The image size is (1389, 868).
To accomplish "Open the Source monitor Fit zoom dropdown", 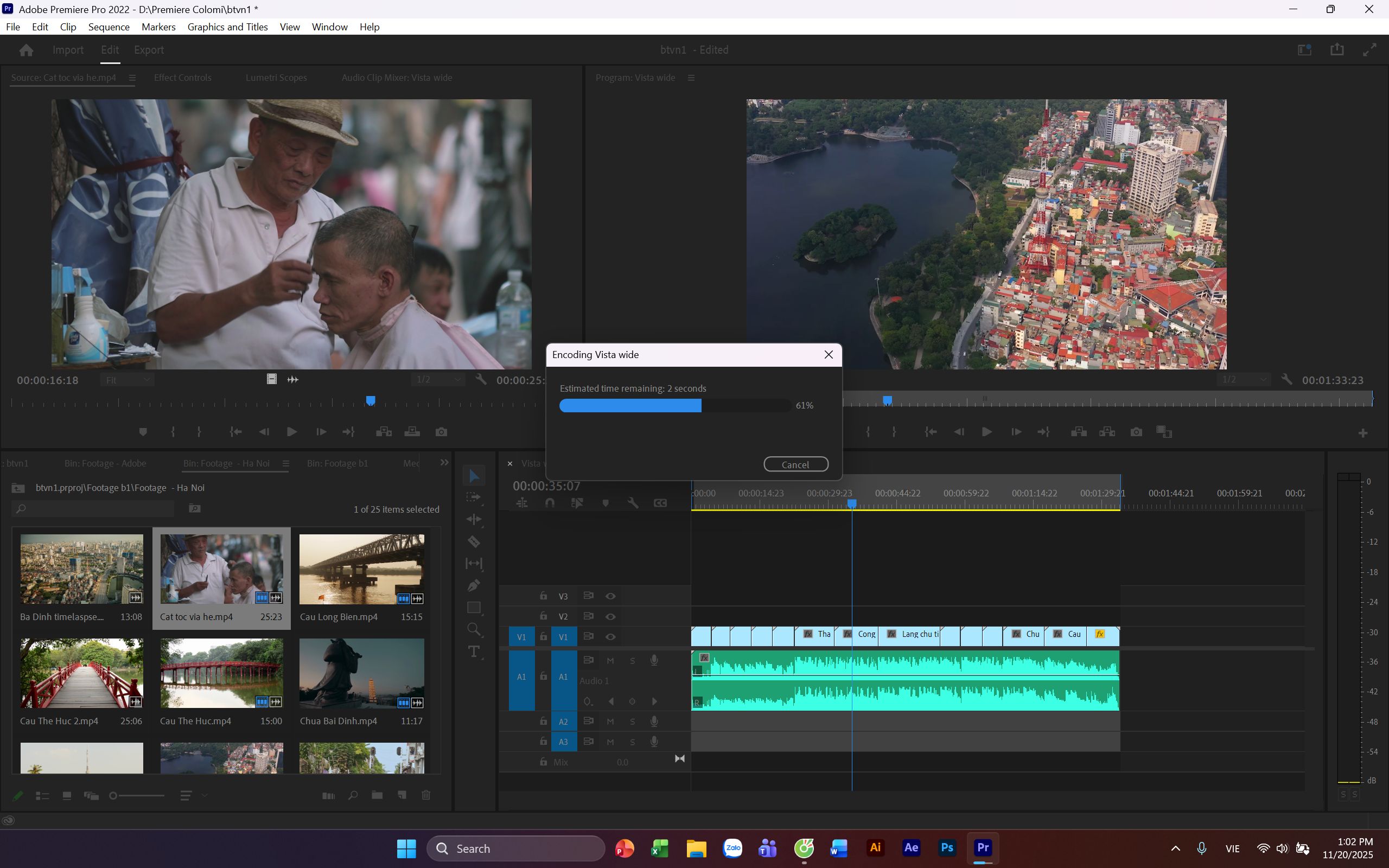I will pyautogui.click(x=128, y=380).
